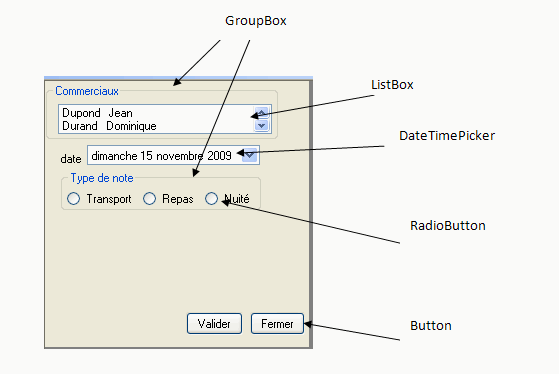Click the listbox scroll down arrow
The image size is (559, 374).
(262, 125)
